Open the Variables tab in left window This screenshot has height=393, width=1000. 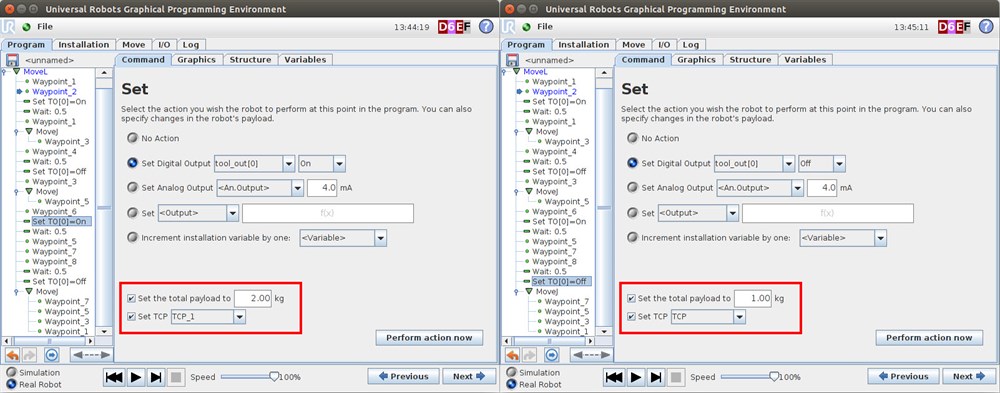(x=305, y=59)
